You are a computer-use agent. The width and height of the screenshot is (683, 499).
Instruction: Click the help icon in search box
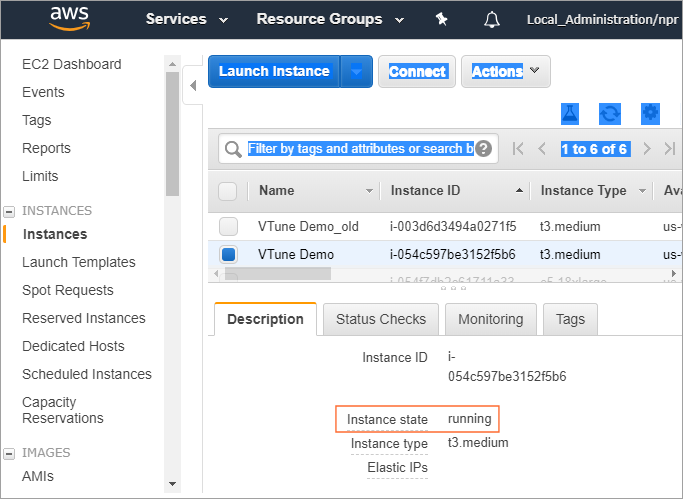point(484,149)
